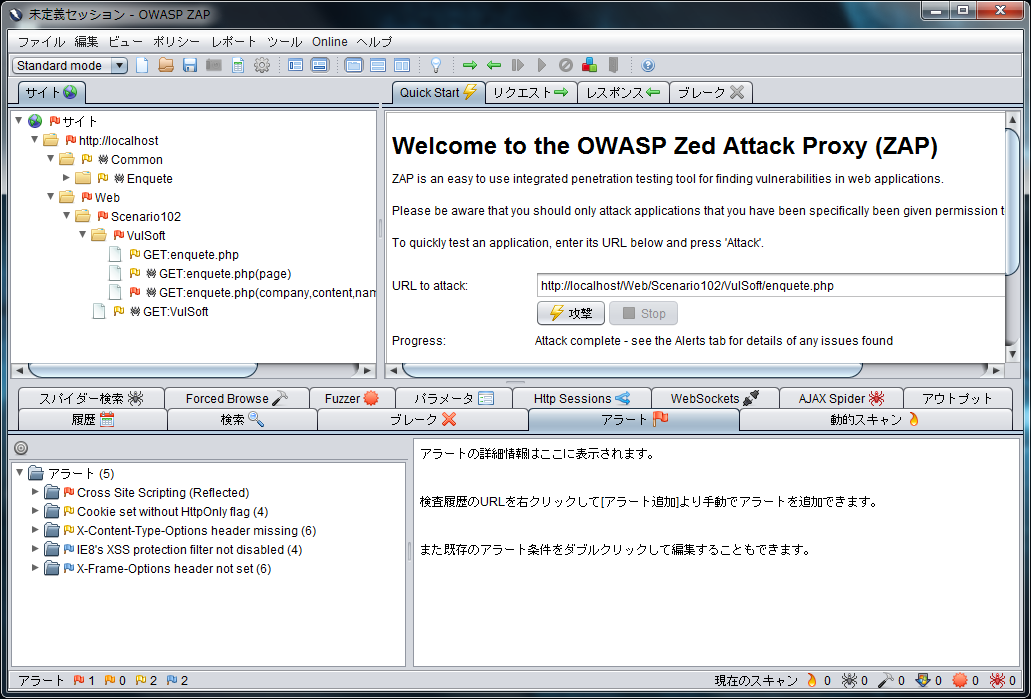Collapse the http://localhost tree node
The width and height of the screenshot is (1031, 699).
pos(35,139)
